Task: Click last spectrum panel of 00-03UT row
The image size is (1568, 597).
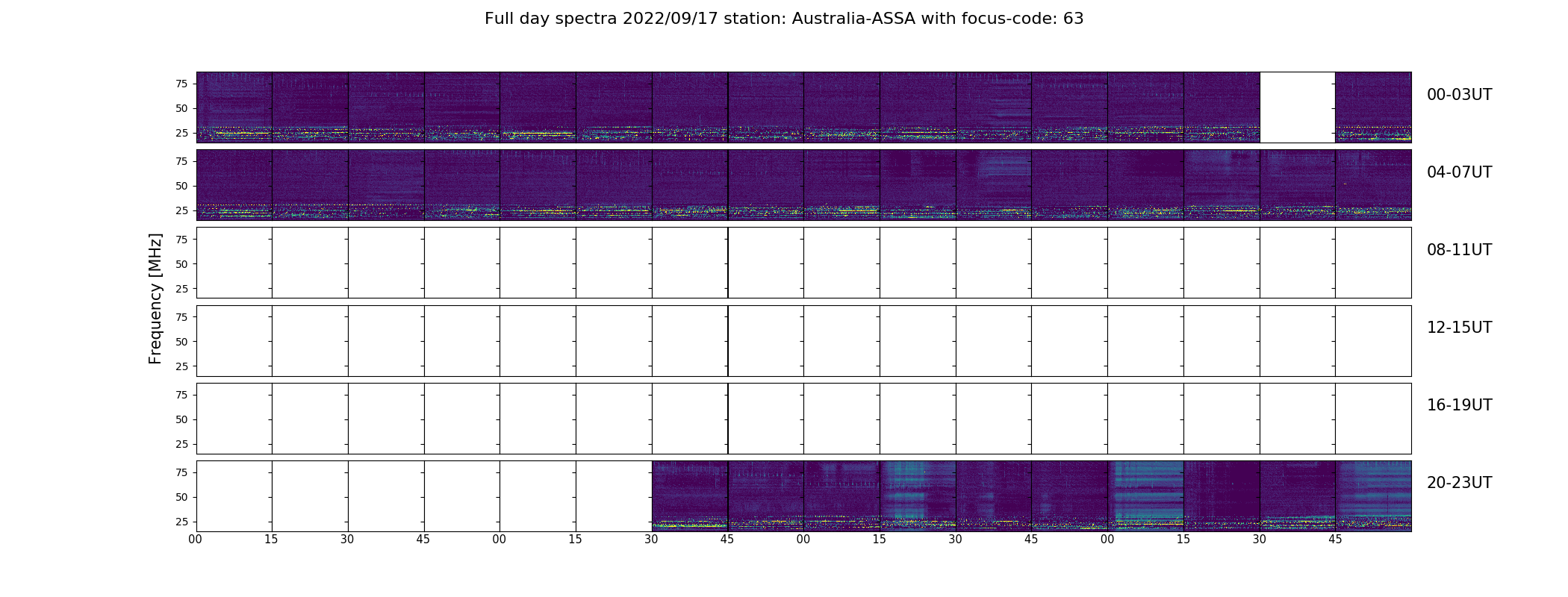Action: click(1373, 107)
